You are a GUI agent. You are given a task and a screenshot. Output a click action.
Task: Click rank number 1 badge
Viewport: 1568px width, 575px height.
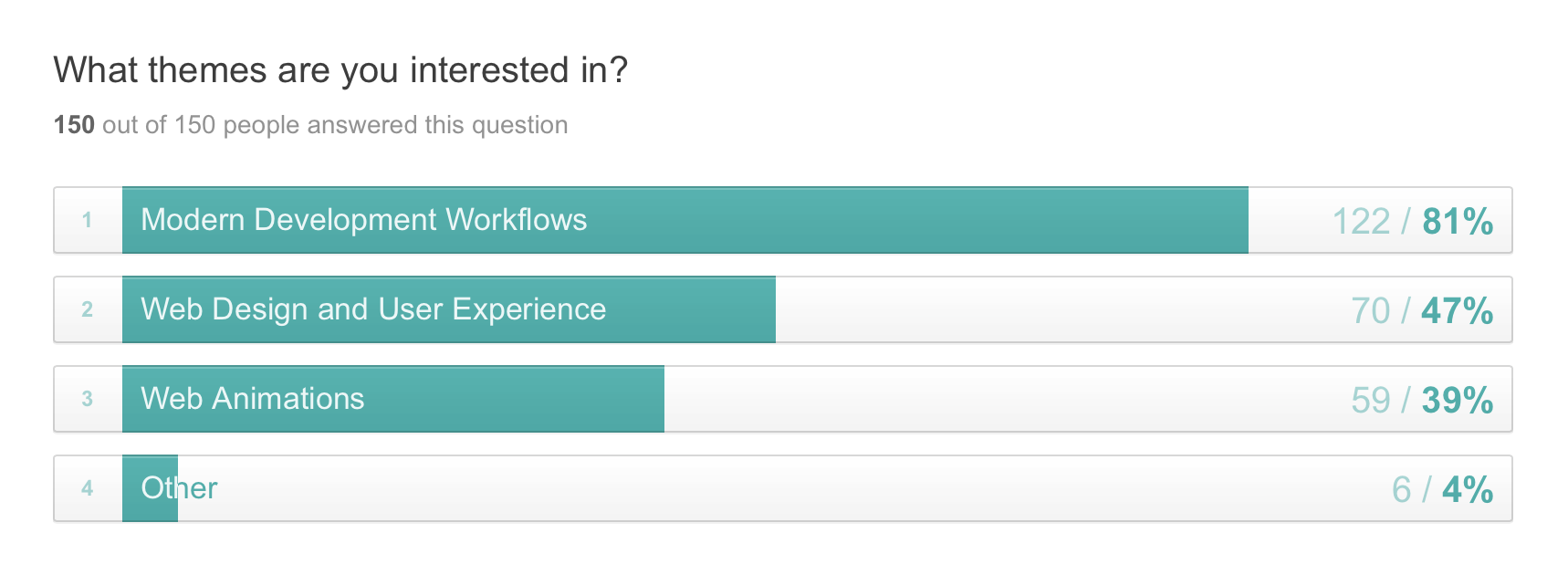[x=88, y=220]
